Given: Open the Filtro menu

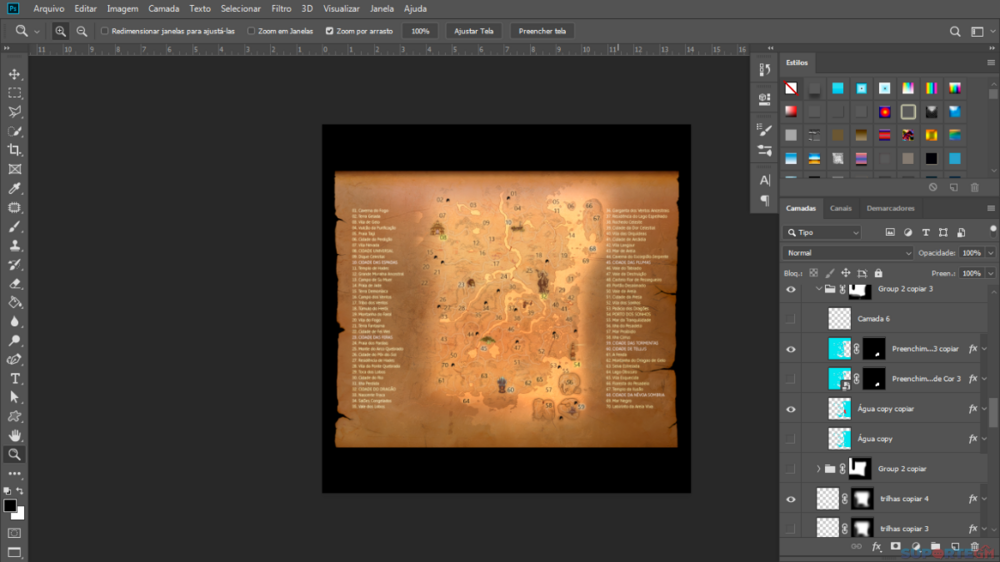Looking at the screenshot, I should 281,8.
